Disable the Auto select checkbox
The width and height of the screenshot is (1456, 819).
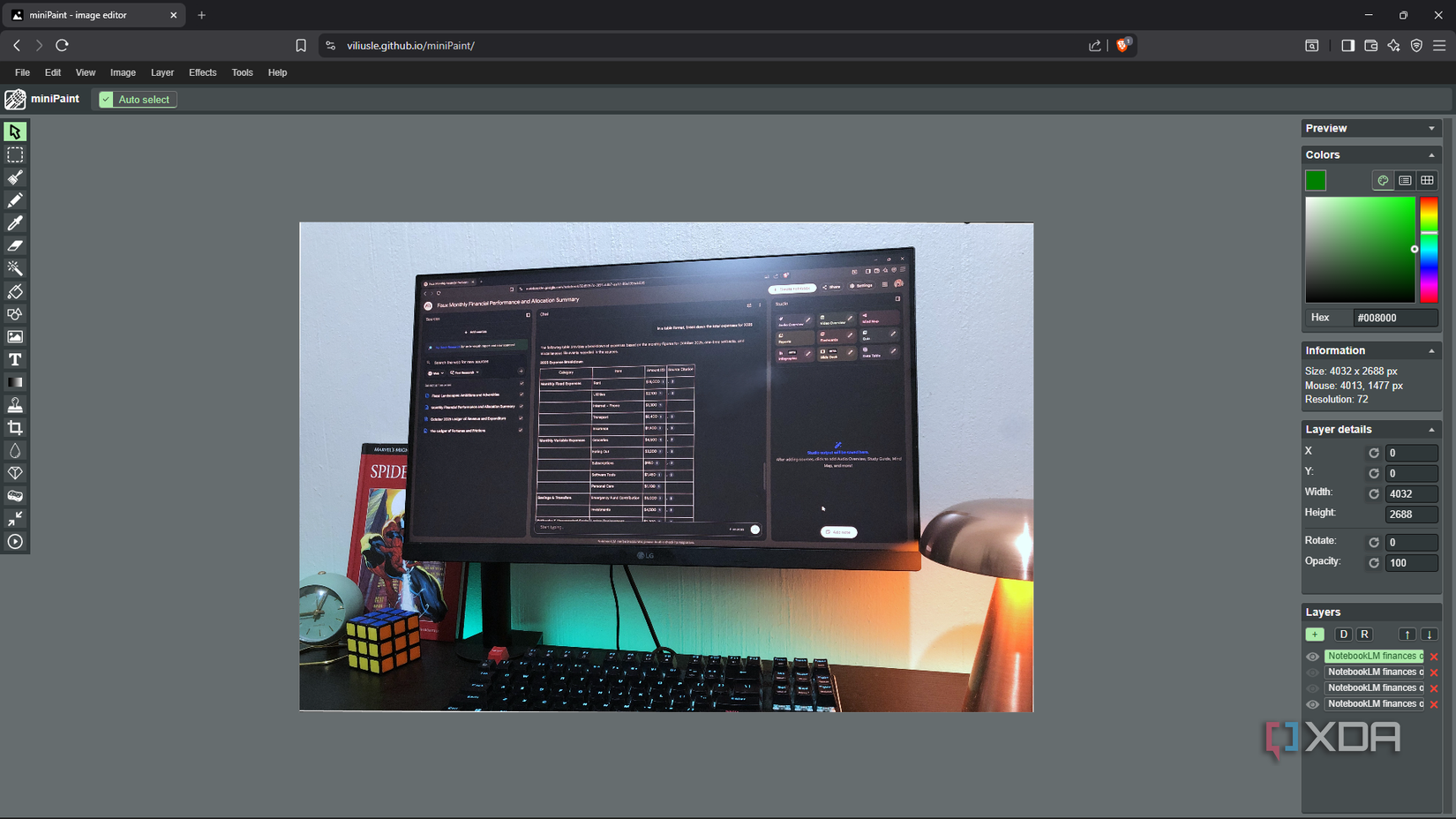coord(107,99)
